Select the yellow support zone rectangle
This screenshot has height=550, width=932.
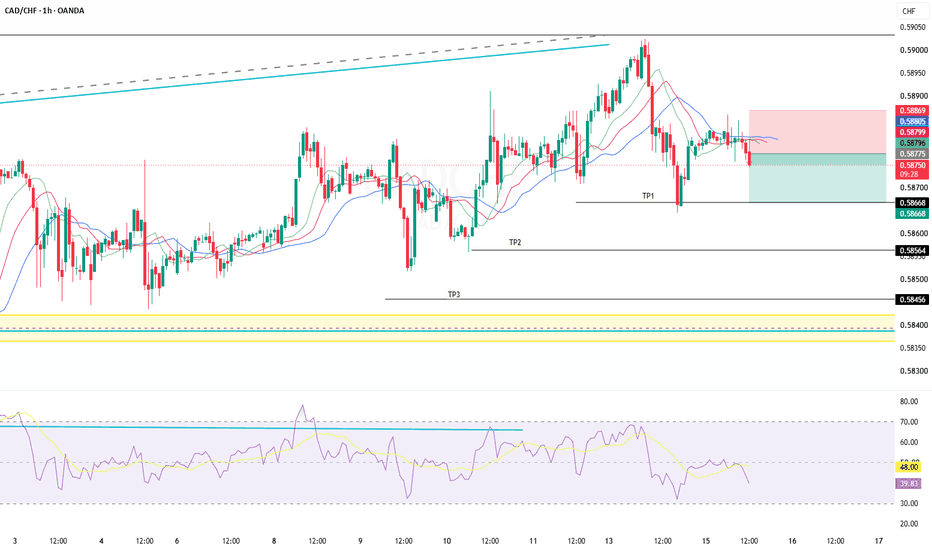447,328
